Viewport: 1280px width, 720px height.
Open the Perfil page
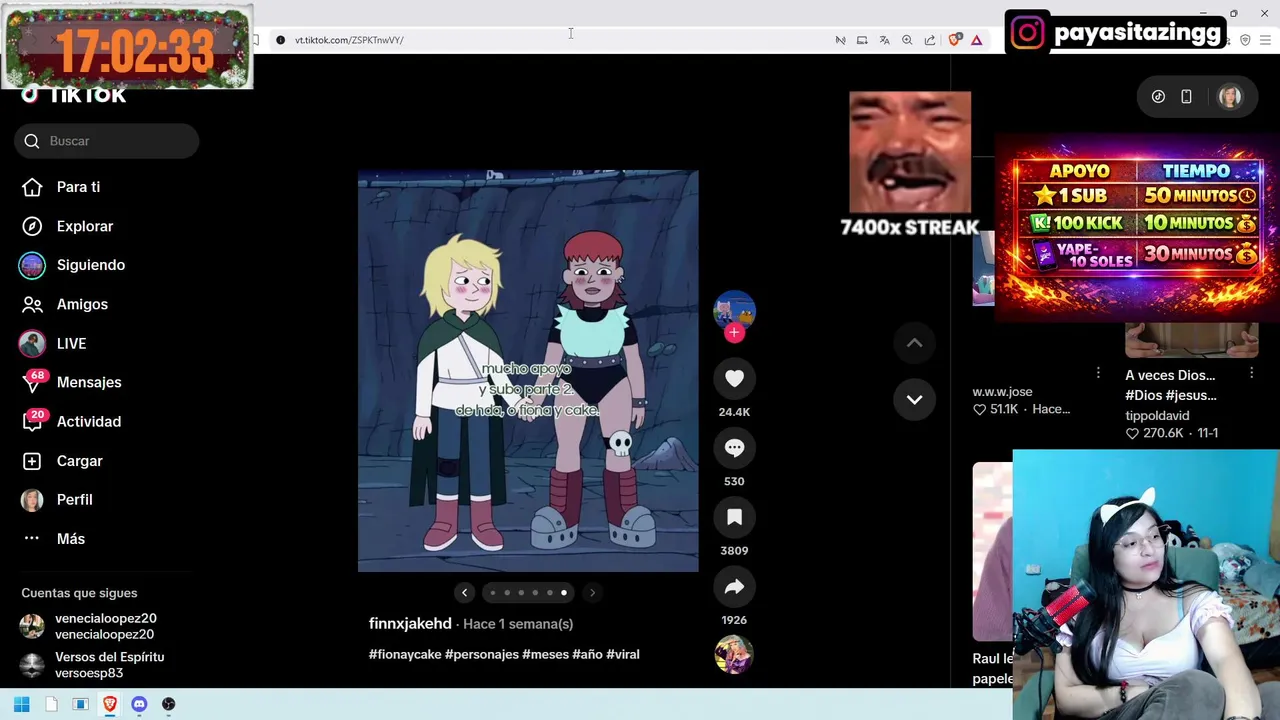click(74, 500)
